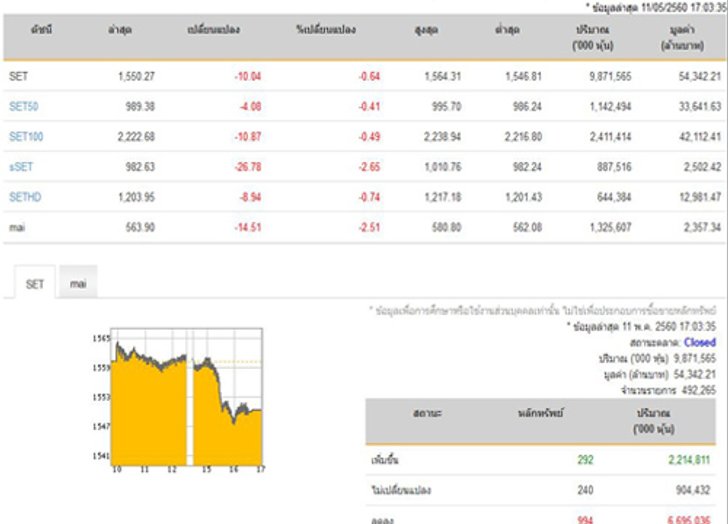Click mai percent change -2.51
The width and height of the screenshot is (728, 524).
coord(369,227)
